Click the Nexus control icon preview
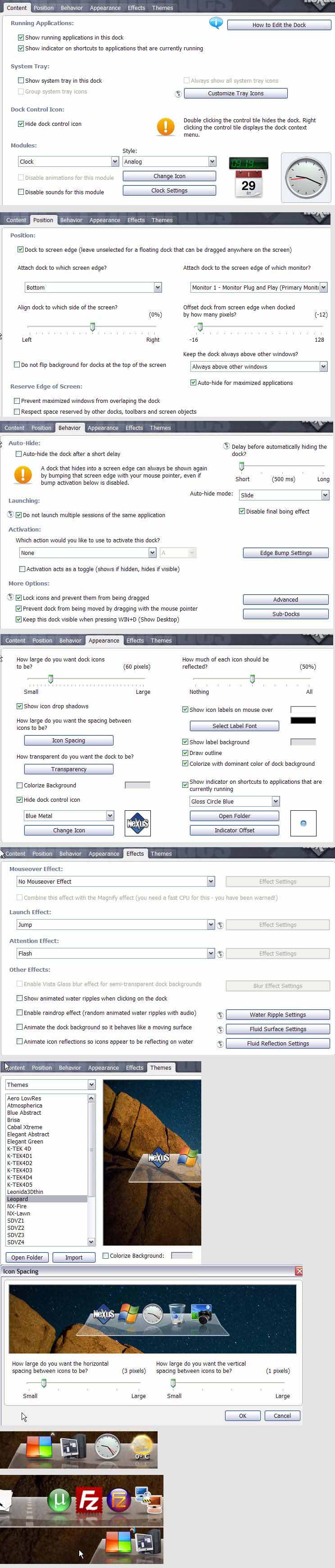The image size is (335, 1568). pyautogui.click(x=138, y=823)
